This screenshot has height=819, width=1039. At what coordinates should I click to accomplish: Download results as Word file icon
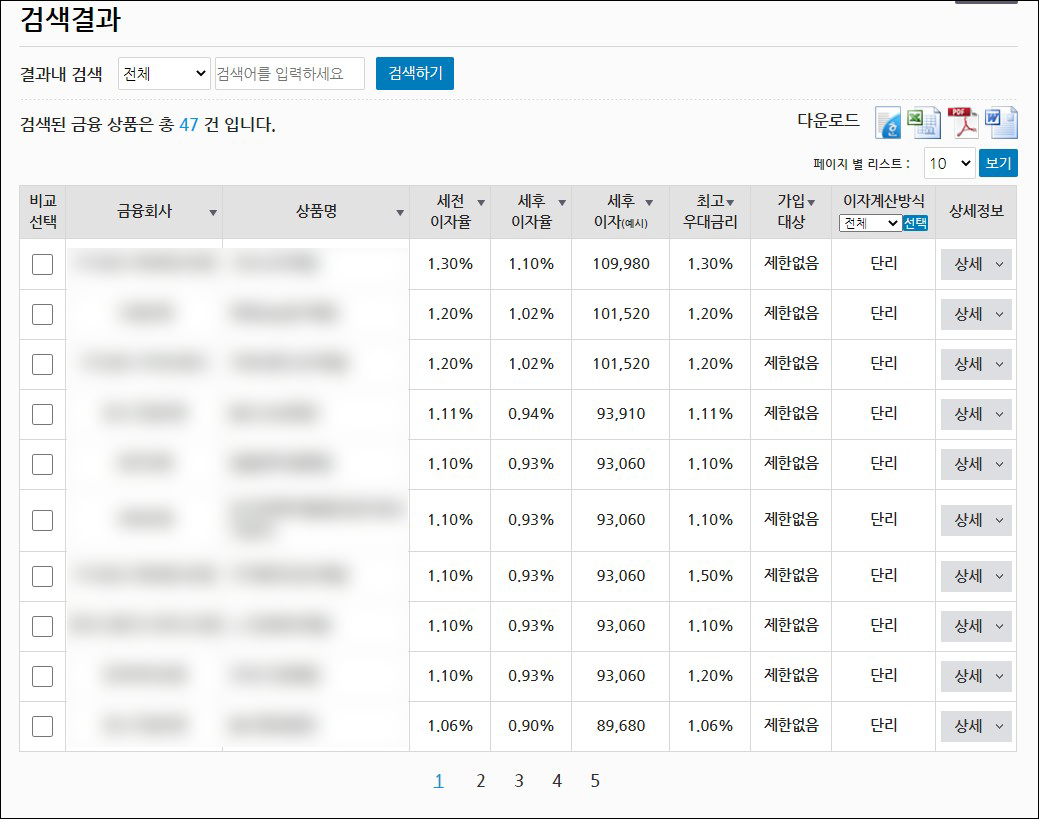[1001, 123]
